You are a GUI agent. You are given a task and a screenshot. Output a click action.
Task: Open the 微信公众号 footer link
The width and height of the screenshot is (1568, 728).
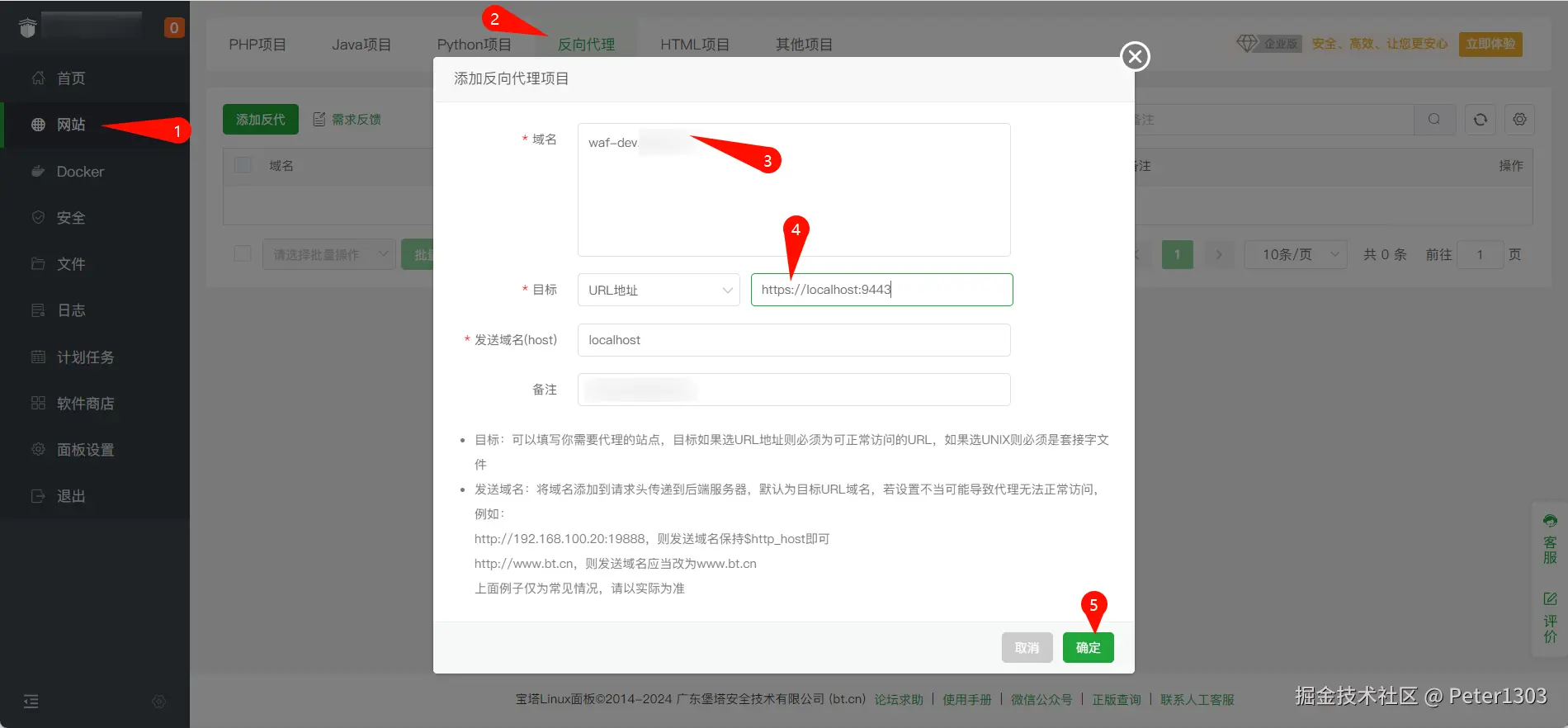pos(1041,699)
